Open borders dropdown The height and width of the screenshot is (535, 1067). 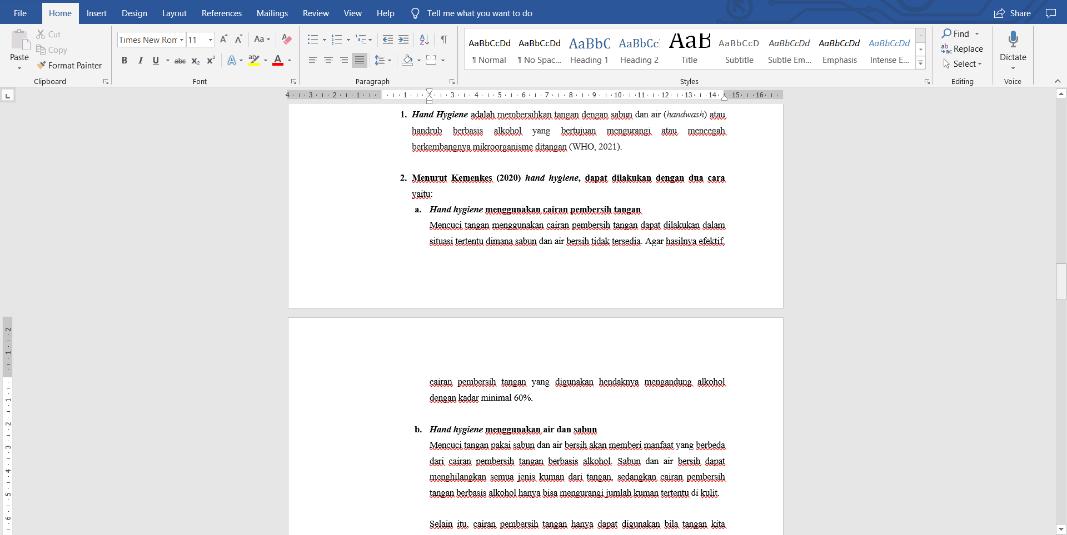pyautogui.click(x=443, y=61)
